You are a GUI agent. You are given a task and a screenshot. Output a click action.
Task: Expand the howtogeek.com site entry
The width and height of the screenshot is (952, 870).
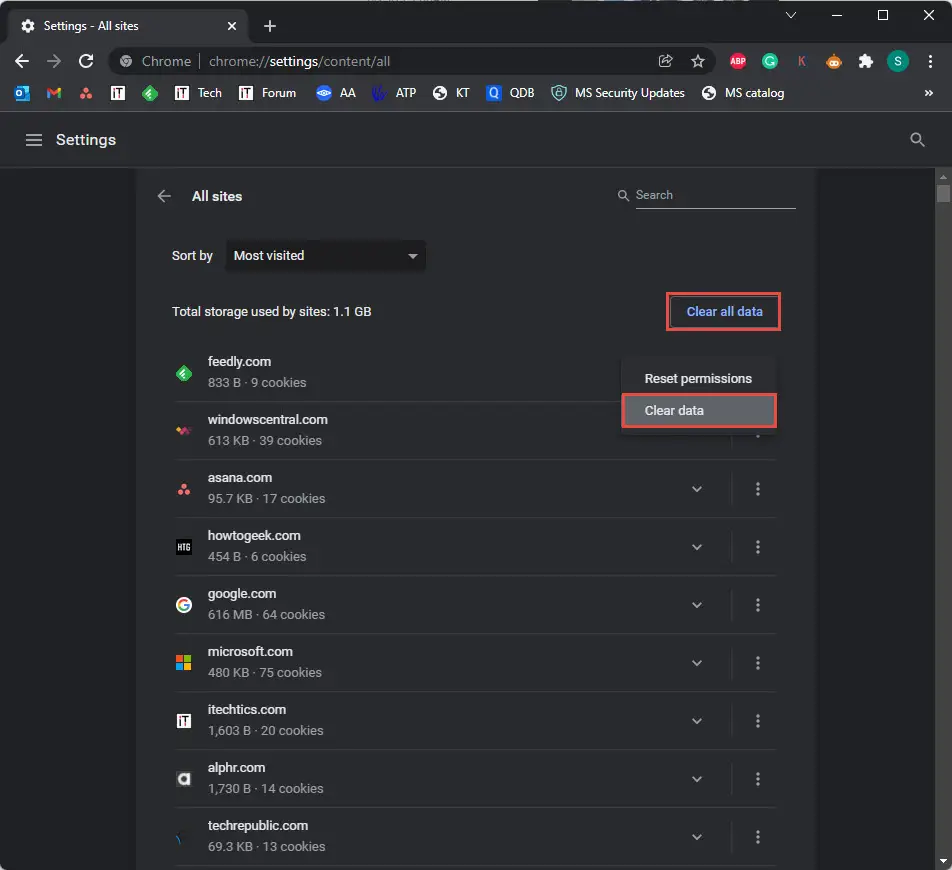[x=697, y=547]
